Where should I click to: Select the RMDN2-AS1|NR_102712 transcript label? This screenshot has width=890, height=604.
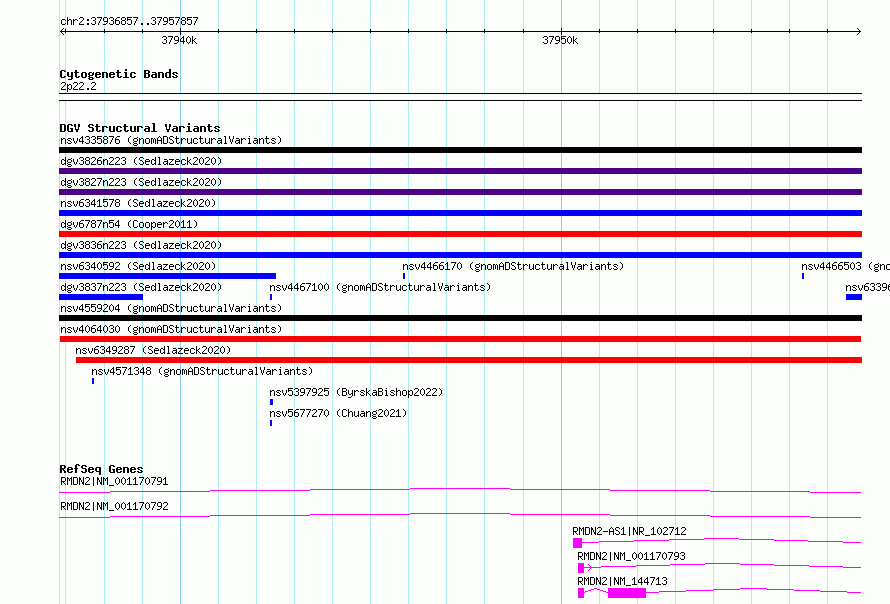(629, 531)
